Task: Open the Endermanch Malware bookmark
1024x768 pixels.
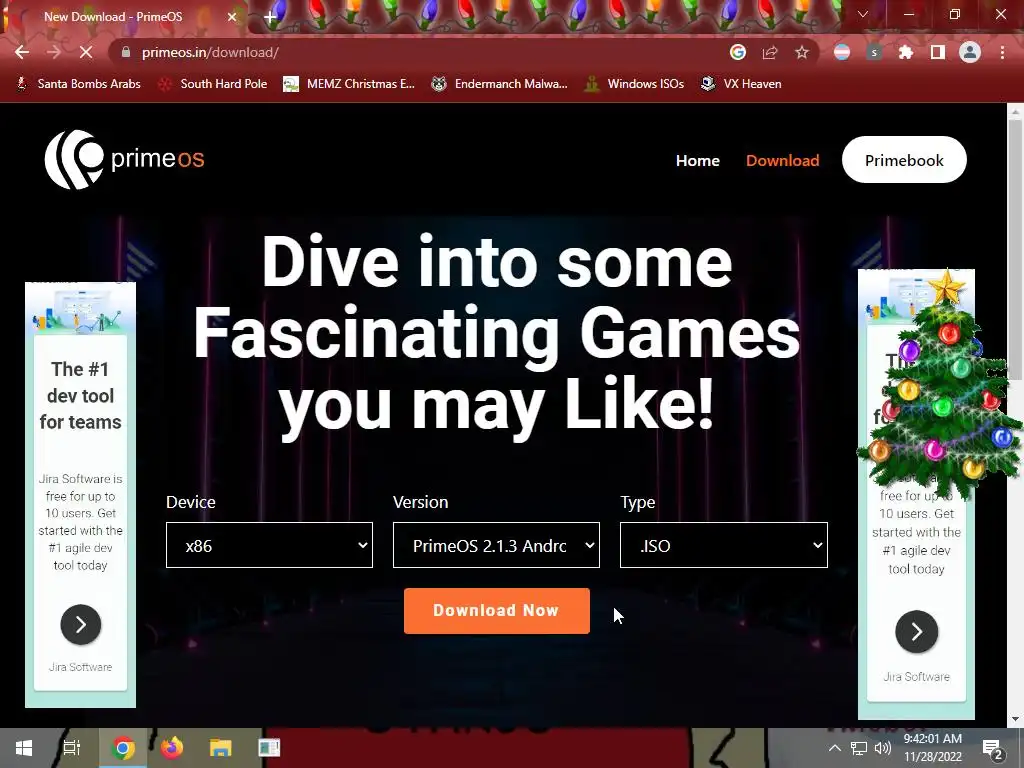Action: click(500, 84)
